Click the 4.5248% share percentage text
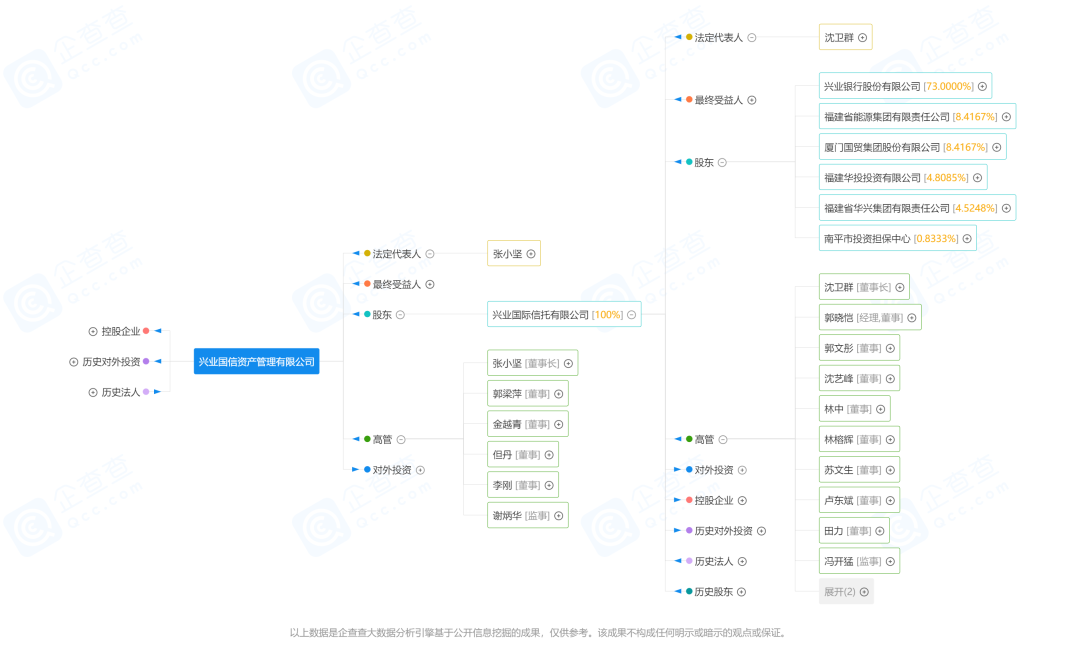The width and height of the screenshot is (1080, 652). (x=975, y=208)
